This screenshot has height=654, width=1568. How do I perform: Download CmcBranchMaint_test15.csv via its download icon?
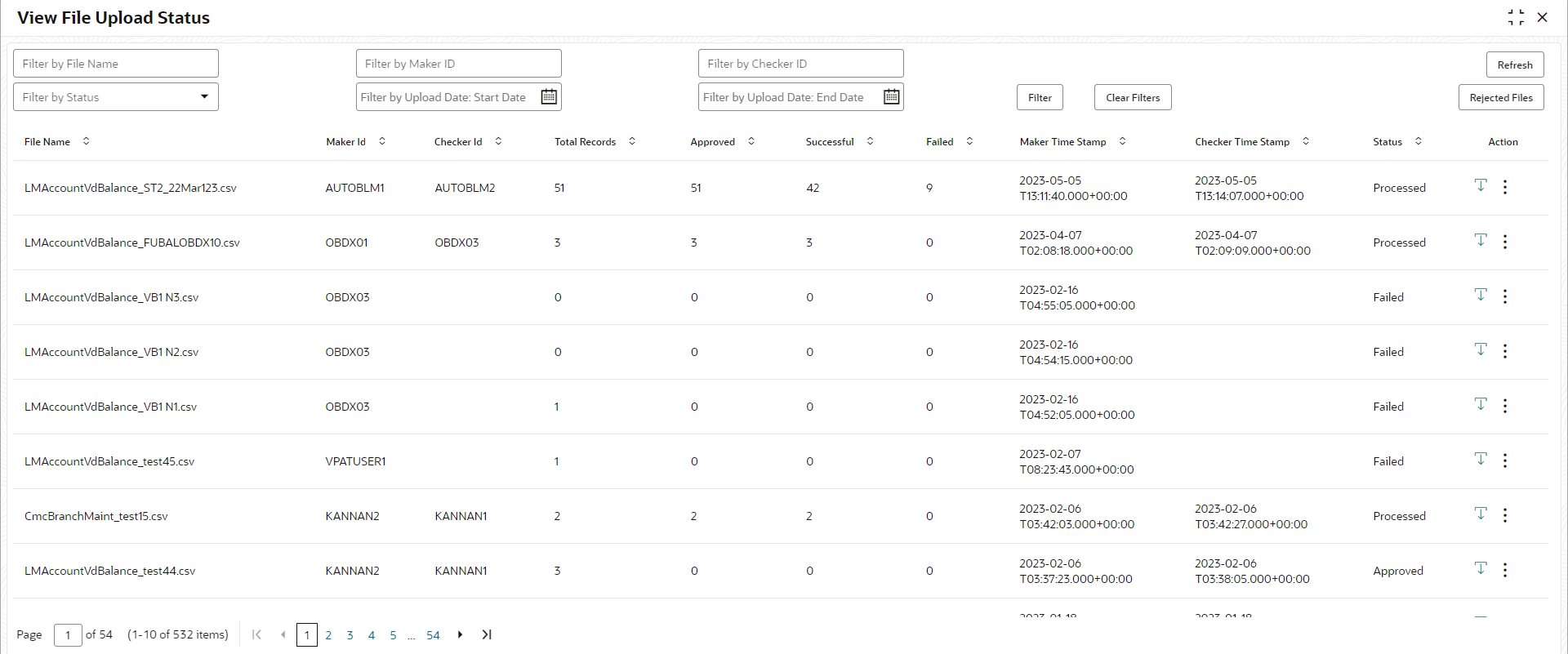pos(1481,514)
